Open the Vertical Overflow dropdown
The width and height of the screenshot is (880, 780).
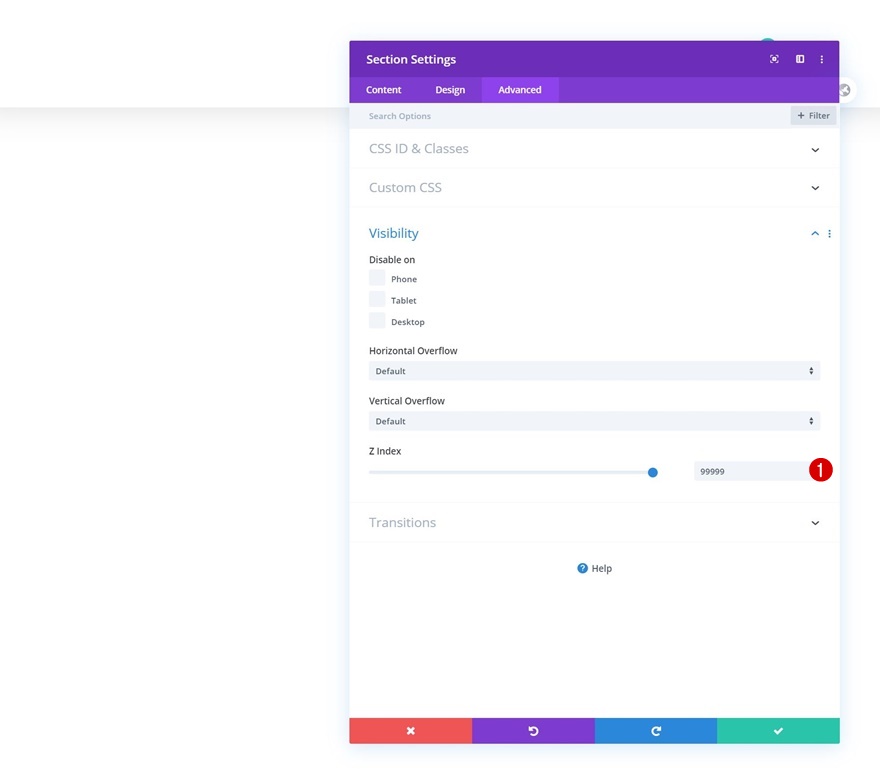[x=594, y=421]
